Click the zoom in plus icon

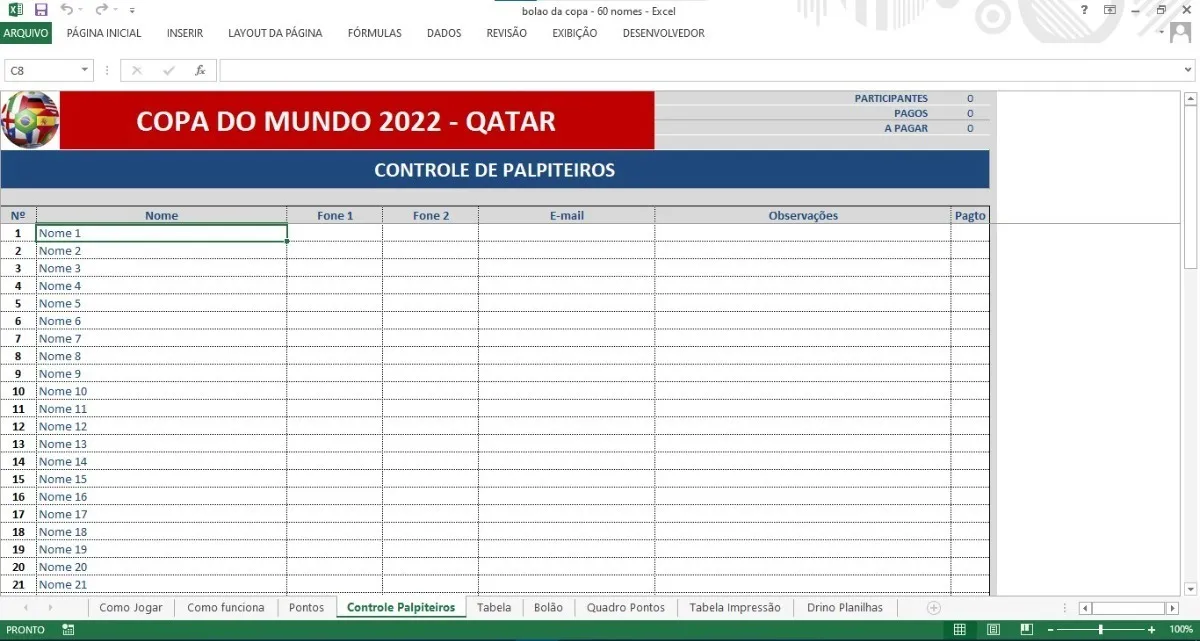coord(1151,630)
